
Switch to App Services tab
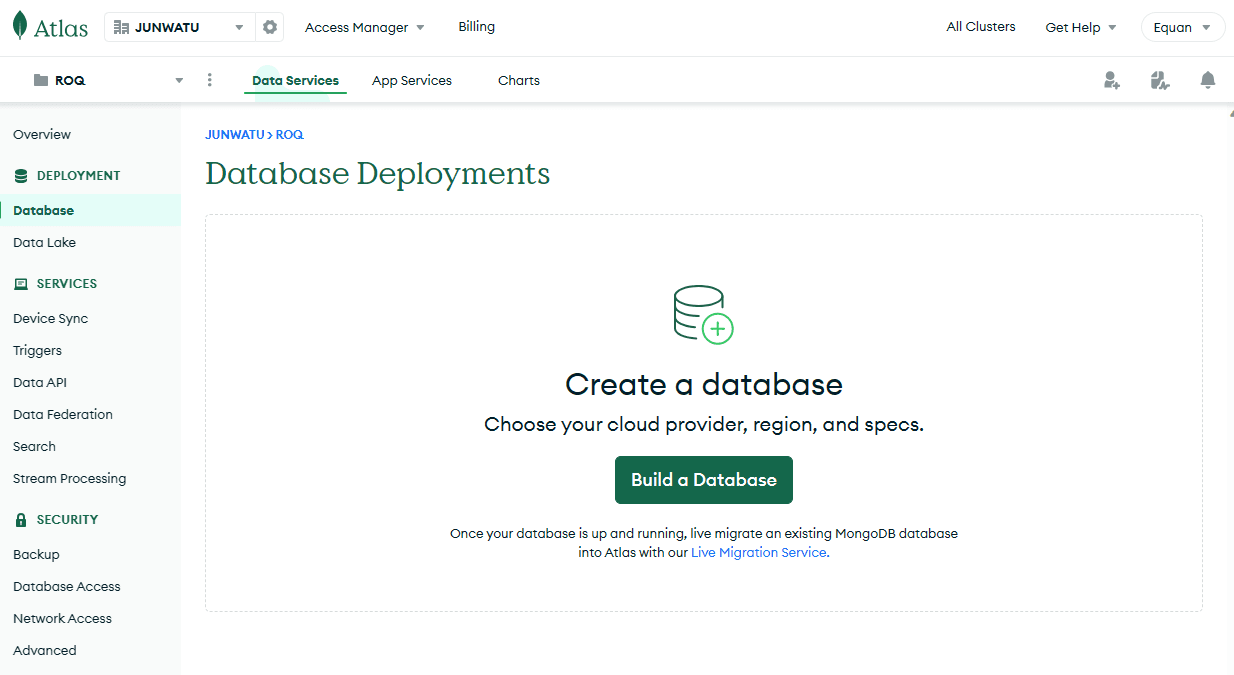412,81
